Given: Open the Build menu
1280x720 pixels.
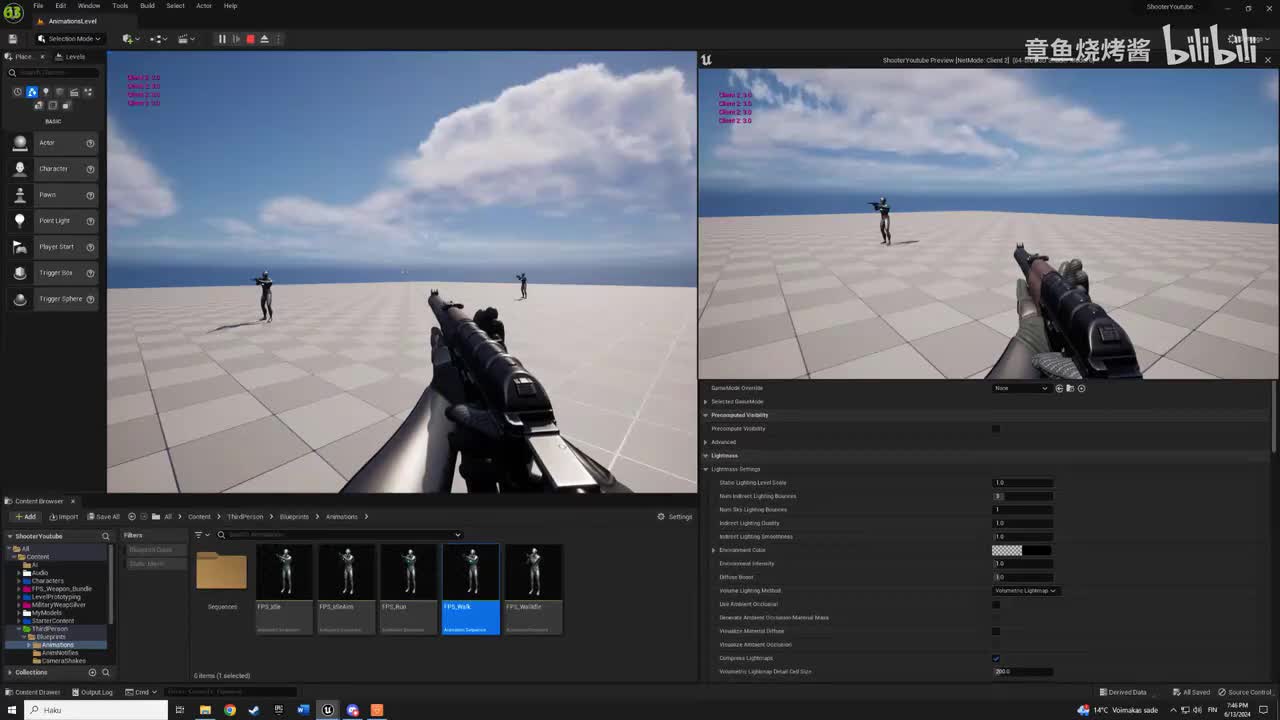Looking at the screenshot, I should 147,6.
